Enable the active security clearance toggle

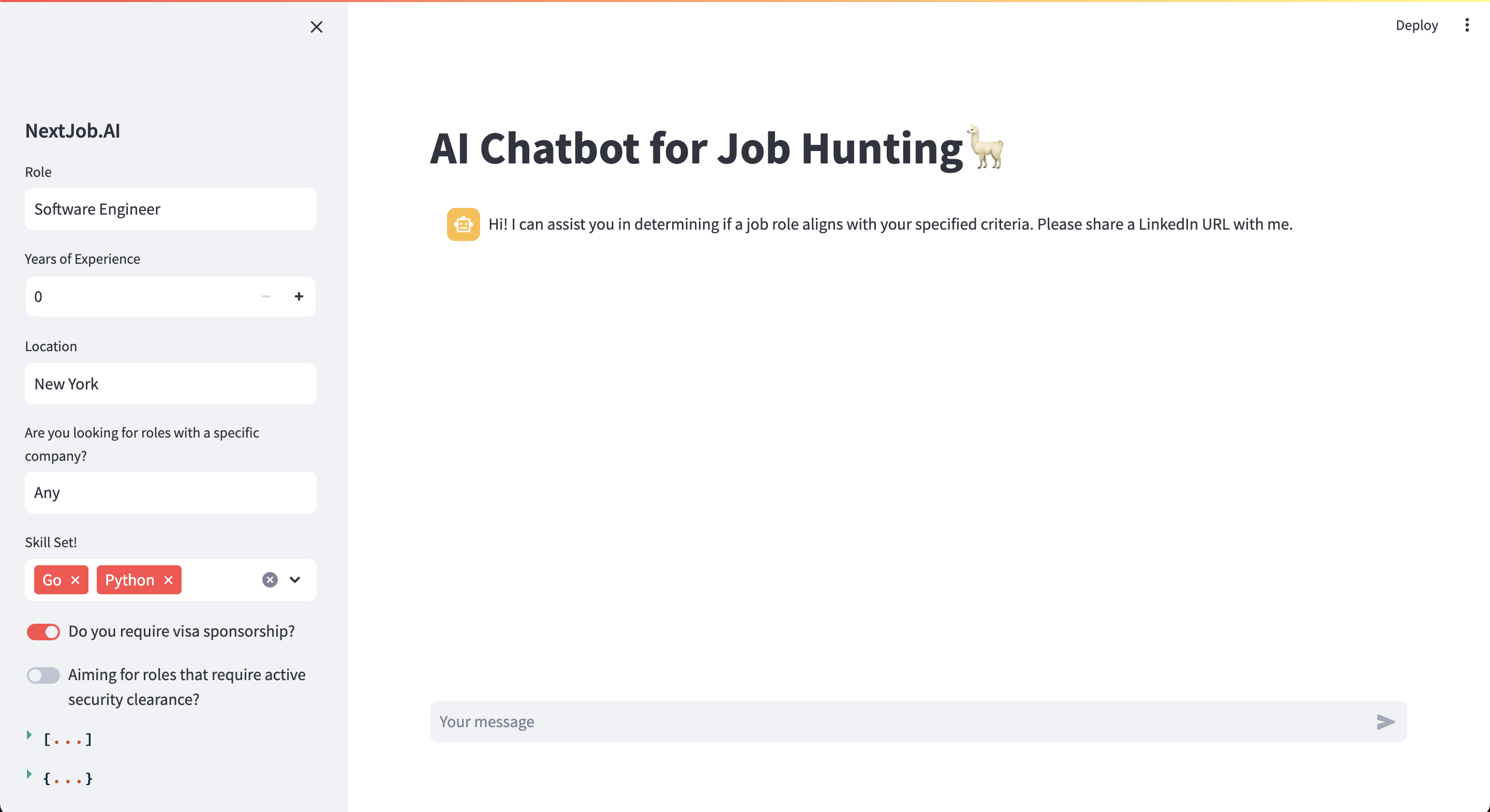tap(43, 675)
